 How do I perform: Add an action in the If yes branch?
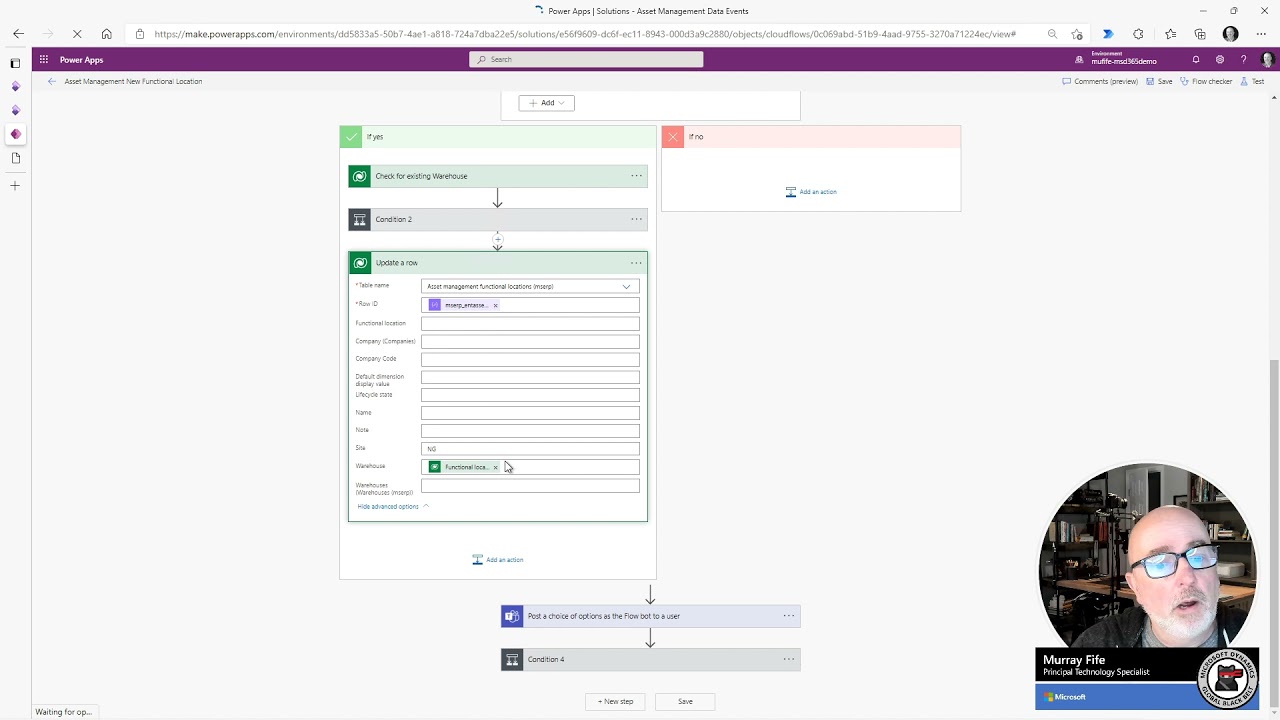(x=498, y=560)
